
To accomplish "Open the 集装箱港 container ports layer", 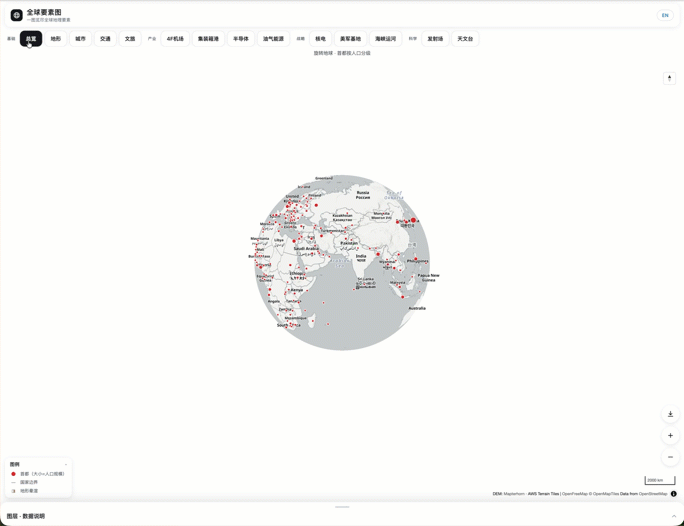I will click(x=208, y=39).
